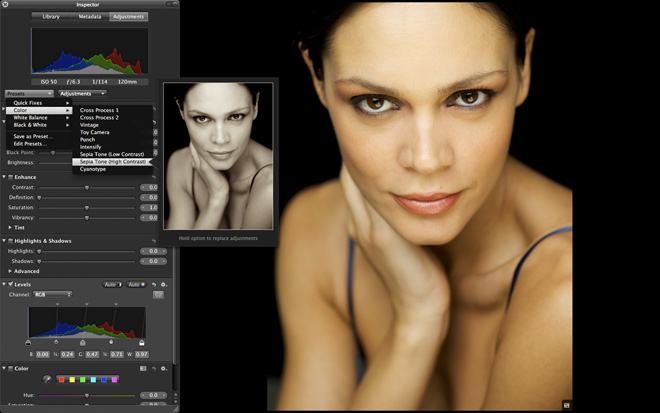660x413 pixels.
Task: Apply the Vintage preset
Action: (112, 125)
